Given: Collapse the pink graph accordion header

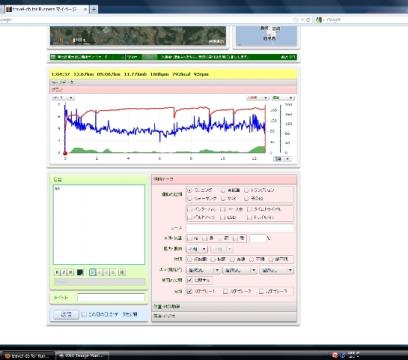Looking at the screenshot, I should 173,89.
